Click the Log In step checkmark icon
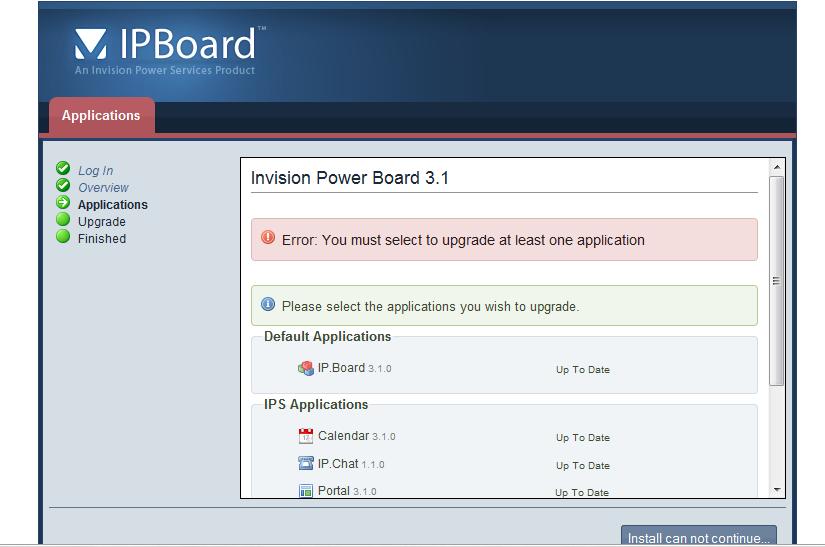Screen dimensions: 825x547 pyautogui.click(x=63, y=168)
